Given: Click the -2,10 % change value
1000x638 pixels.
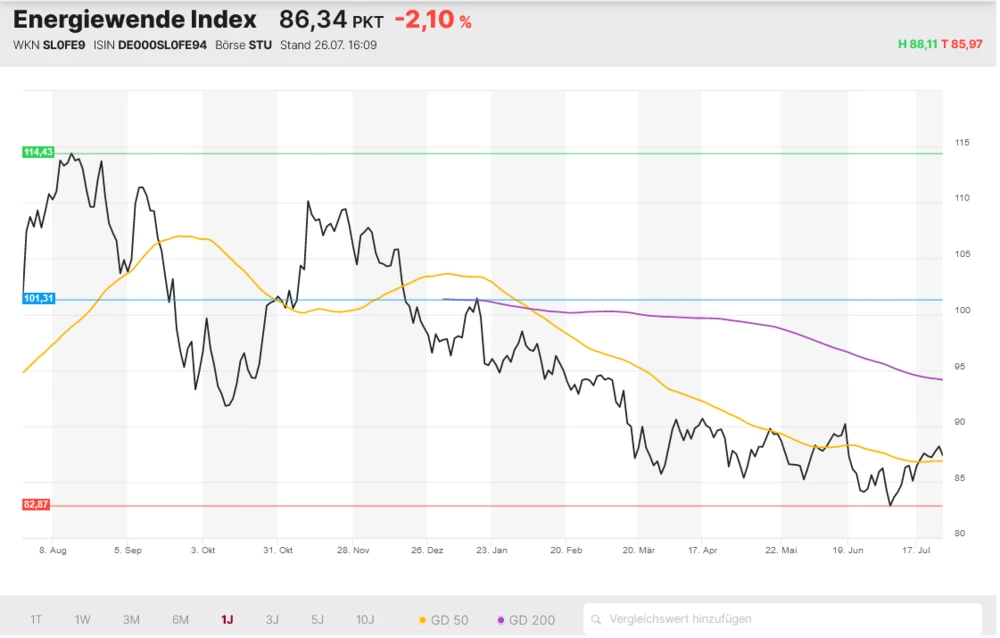Looking at the screenshot, I should click(x=432, y=20).
